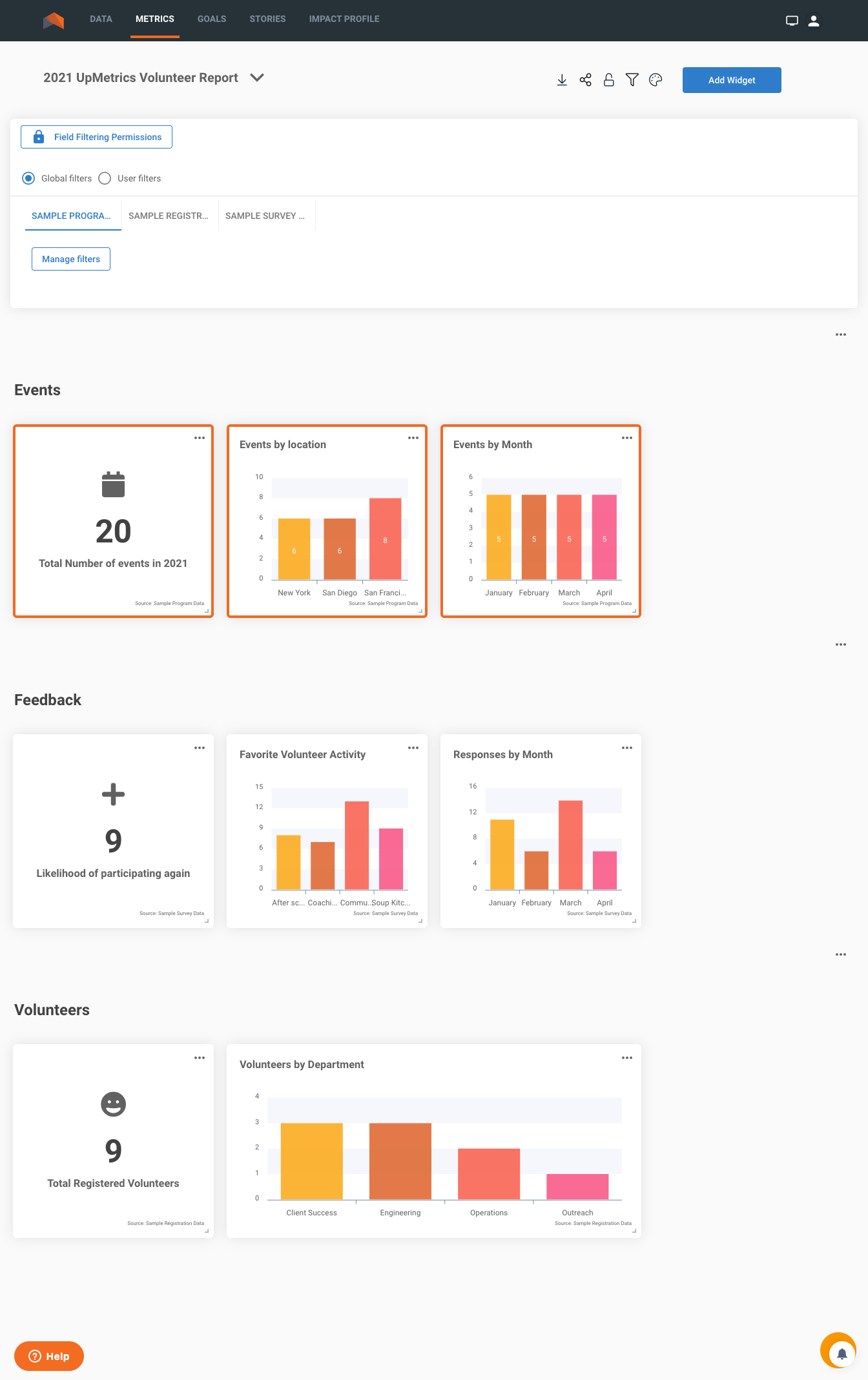Click the calendar icon in events widget

[x=113, y=484]
